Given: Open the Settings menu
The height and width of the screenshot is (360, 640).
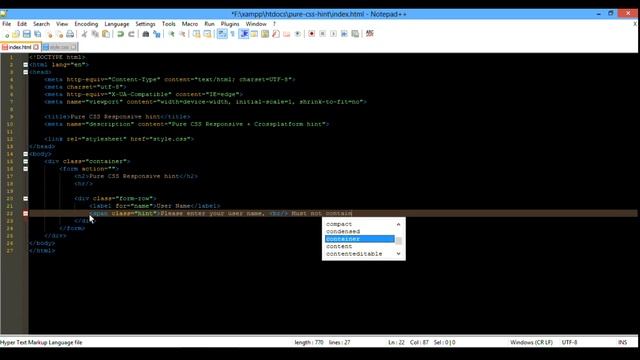Looking at the screenshot, I should pos(145,24).
